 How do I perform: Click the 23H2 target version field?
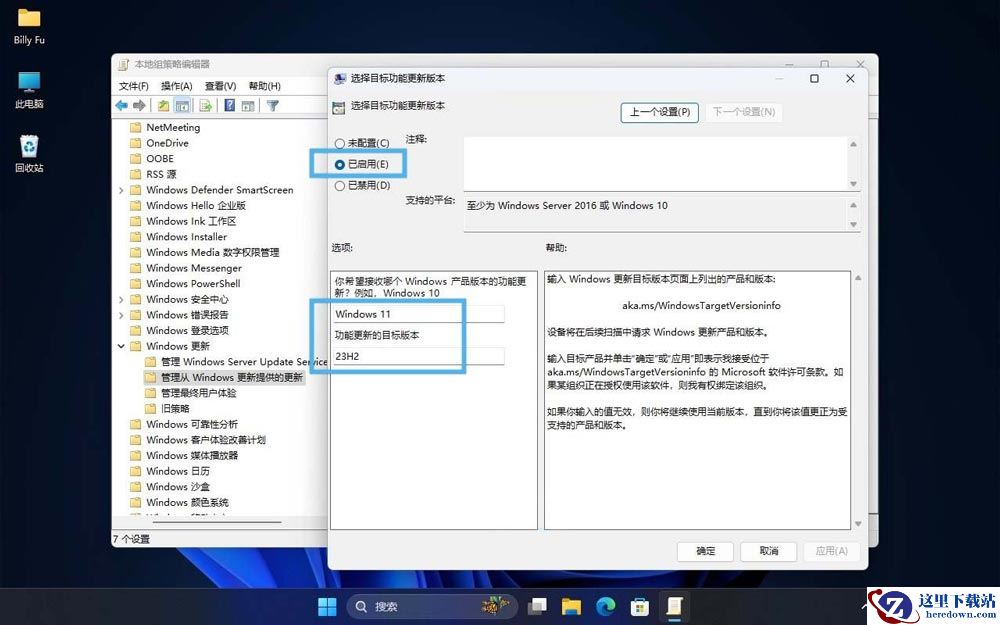coord(418,356)
